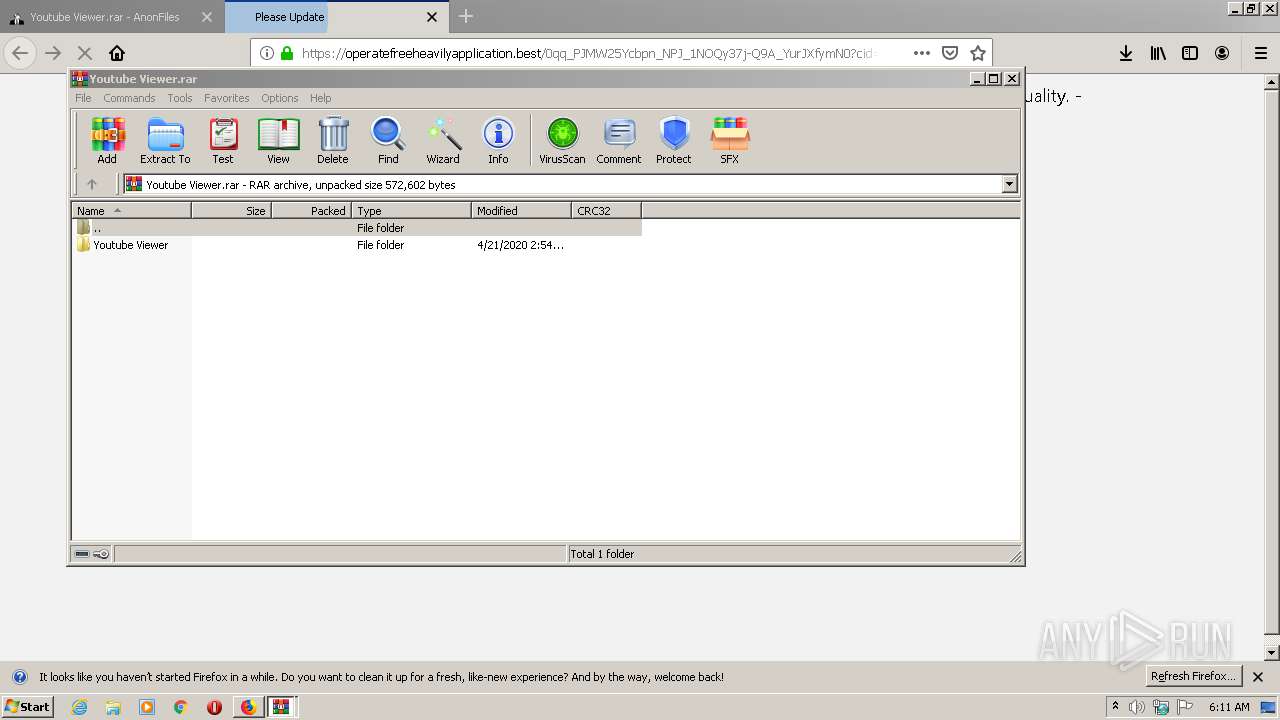1280x720 pixels.
Task: Open the Commands menu
Action: [x=129, y=98]
